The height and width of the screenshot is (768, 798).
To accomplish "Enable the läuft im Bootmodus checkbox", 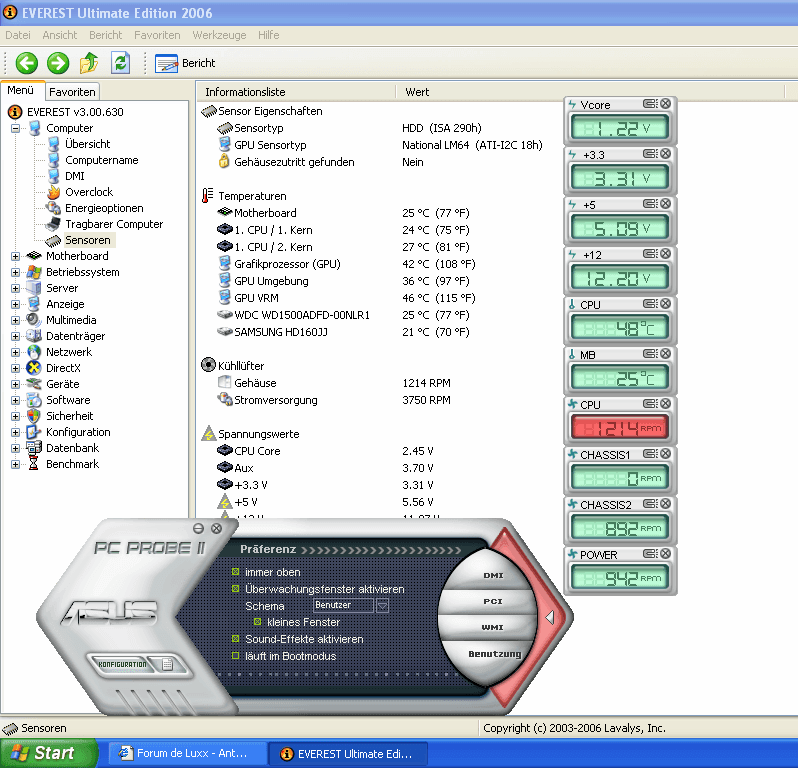I will point(236,656).
